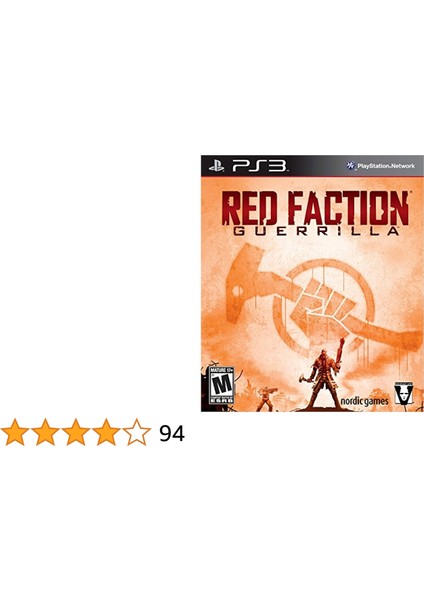Click the RED FACTION title text
Image resolution: width=424 pixels, height=600 pixels.
pyautogui.click(x=315, y=209)
